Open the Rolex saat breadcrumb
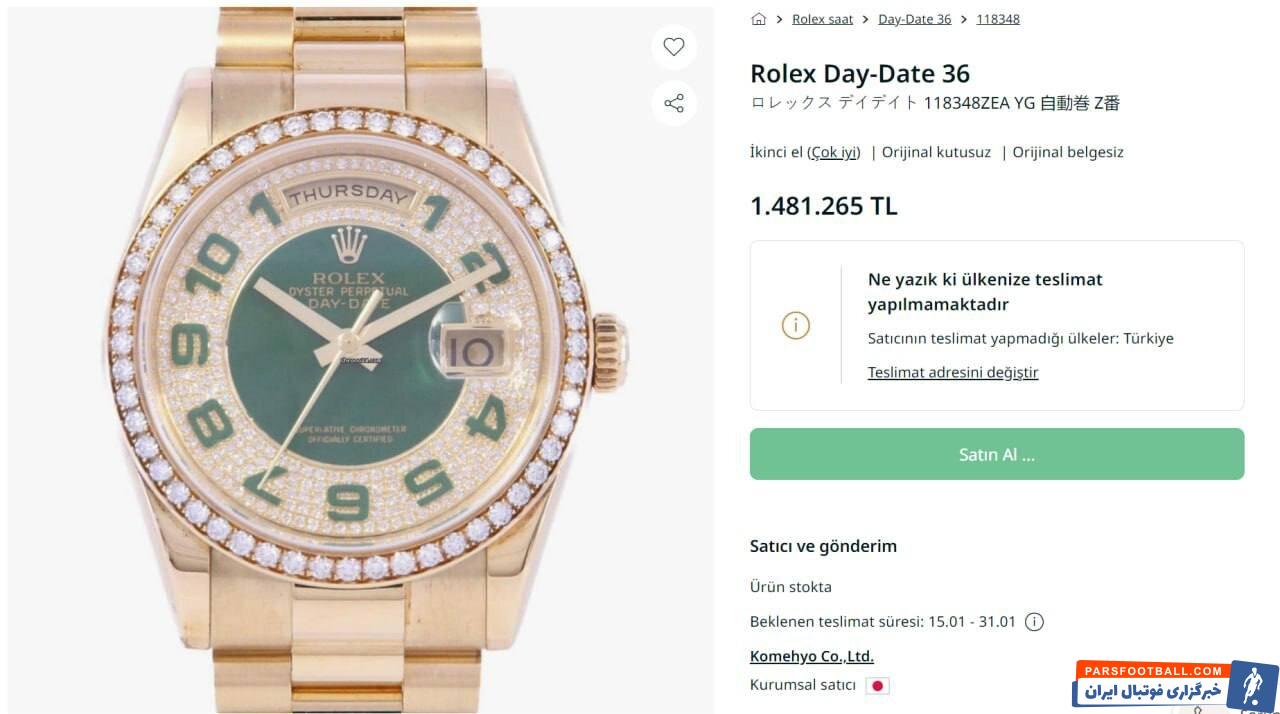Viewport: 1280px width, 714px height. click(822, 19)
